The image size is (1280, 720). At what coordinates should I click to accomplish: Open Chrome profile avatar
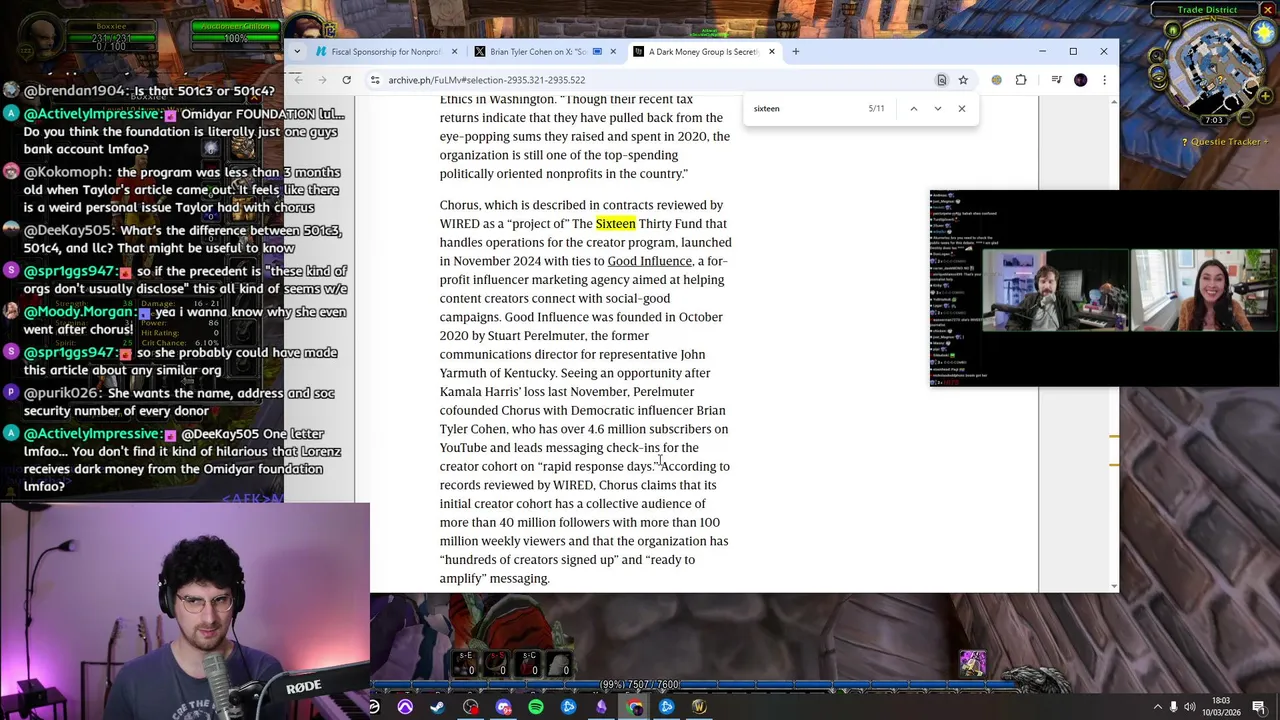(1080, 80)
